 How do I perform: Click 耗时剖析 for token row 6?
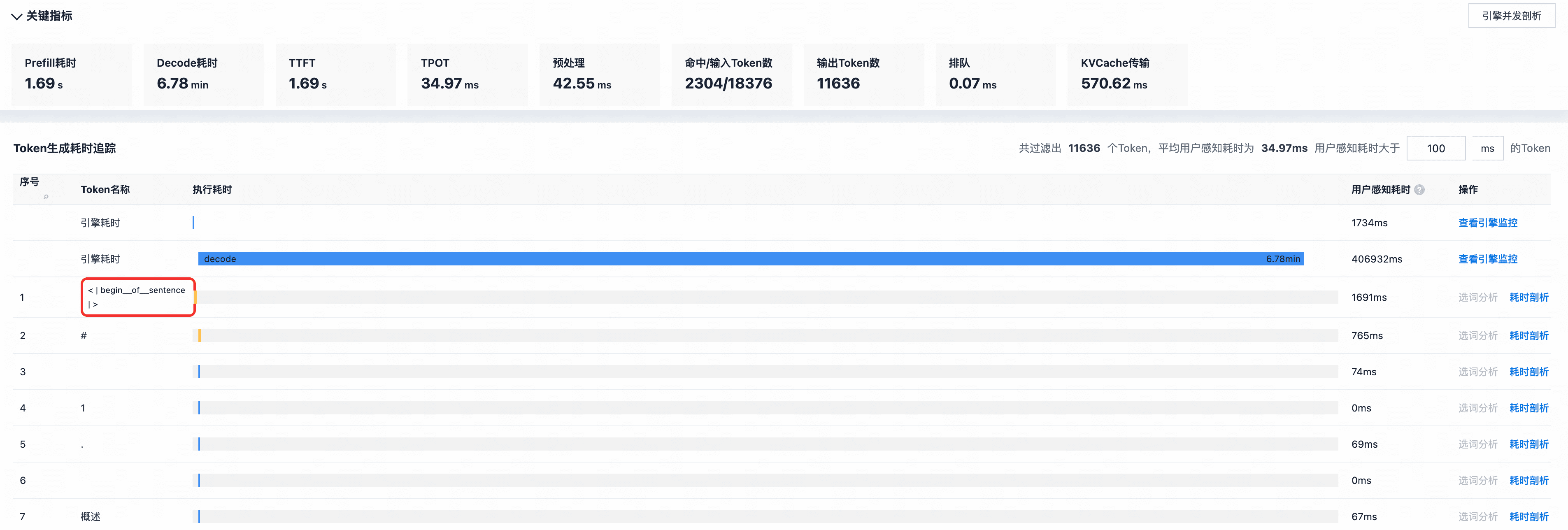[1528, 481]
